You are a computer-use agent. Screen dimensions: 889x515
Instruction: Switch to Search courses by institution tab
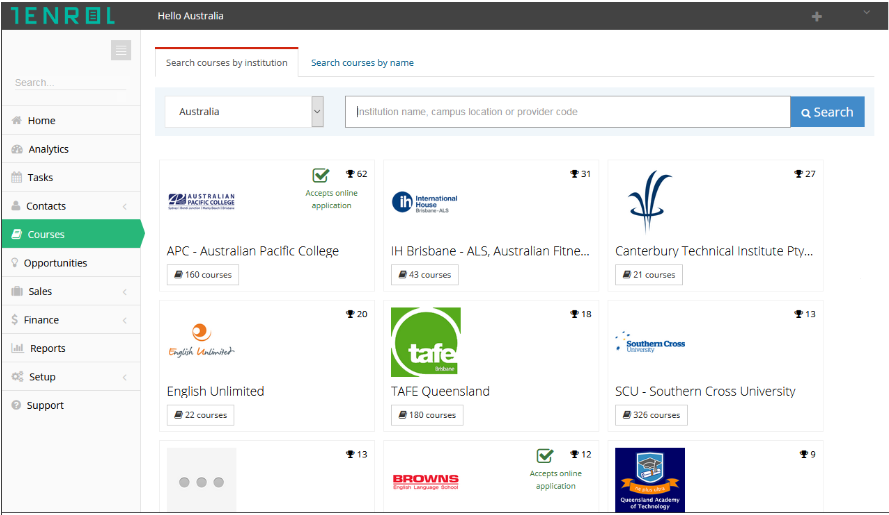pyautogui.click(x=226, y=62)
